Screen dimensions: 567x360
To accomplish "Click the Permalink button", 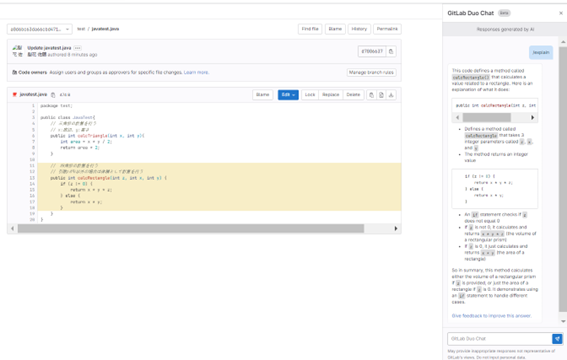I will click(387, 29).
